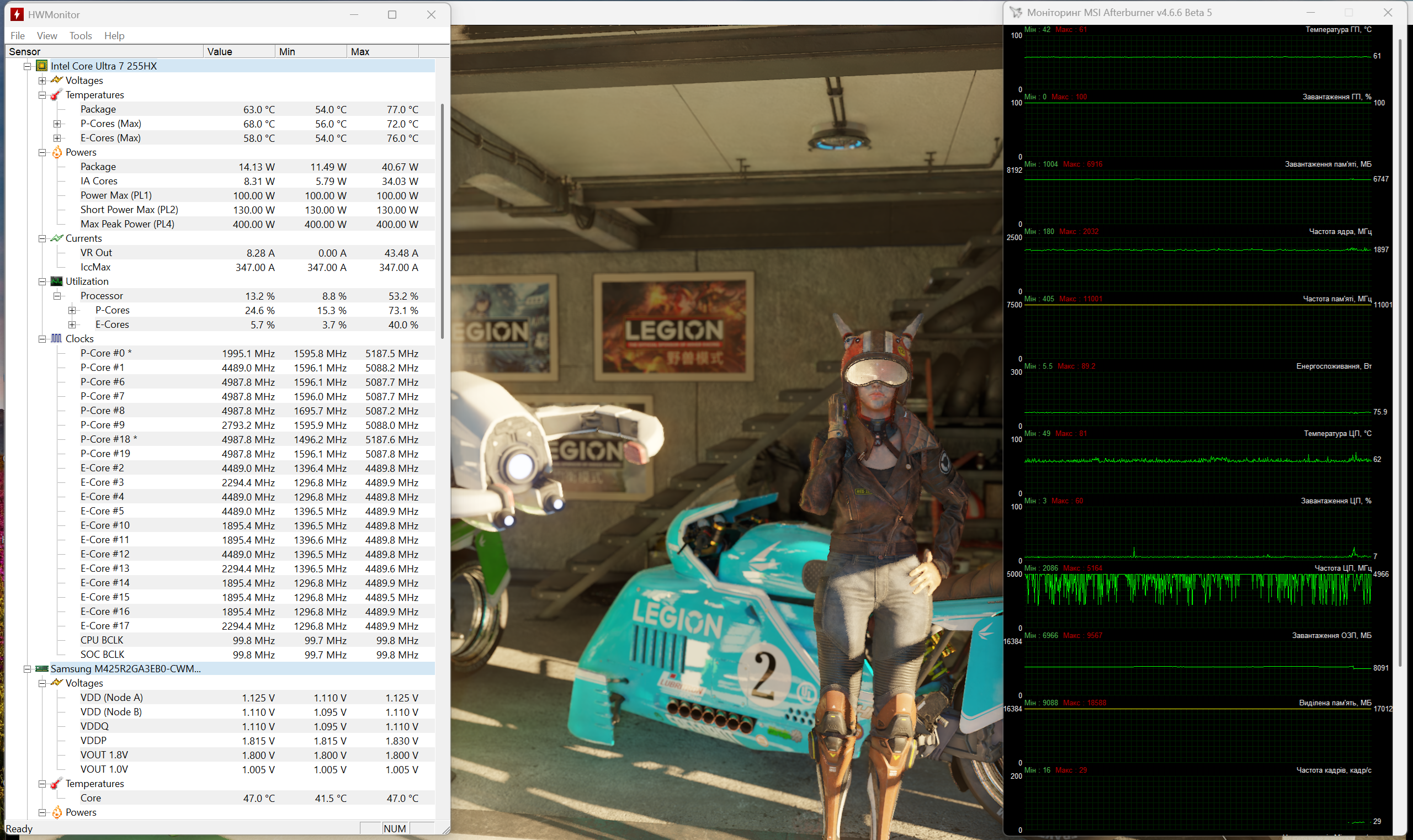Screen dimensions: 1413x840
Task: Click the HWMonitor lightning logo in title bar
Action: click(x=17, y=15)
